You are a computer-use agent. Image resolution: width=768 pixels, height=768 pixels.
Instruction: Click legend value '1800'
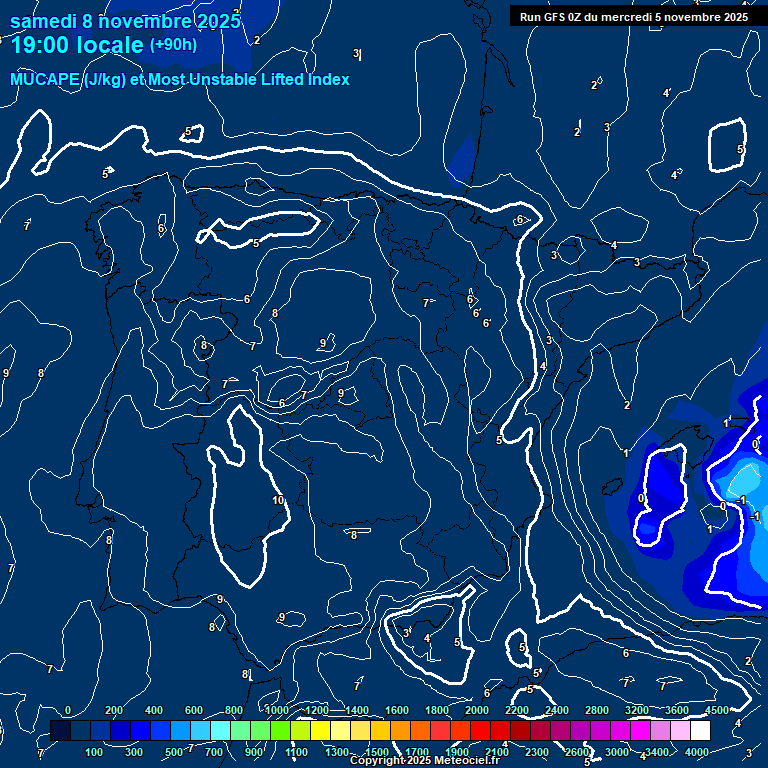click(436, 710)
